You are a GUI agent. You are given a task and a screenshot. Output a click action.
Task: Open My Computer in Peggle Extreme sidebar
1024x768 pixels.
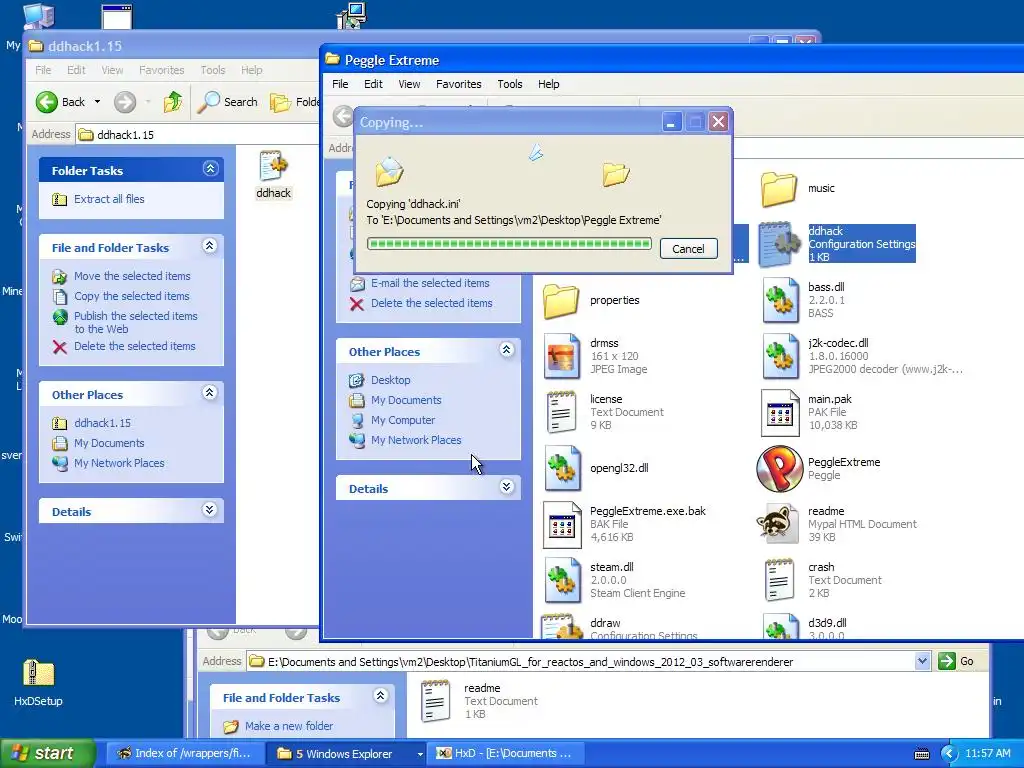403,421
